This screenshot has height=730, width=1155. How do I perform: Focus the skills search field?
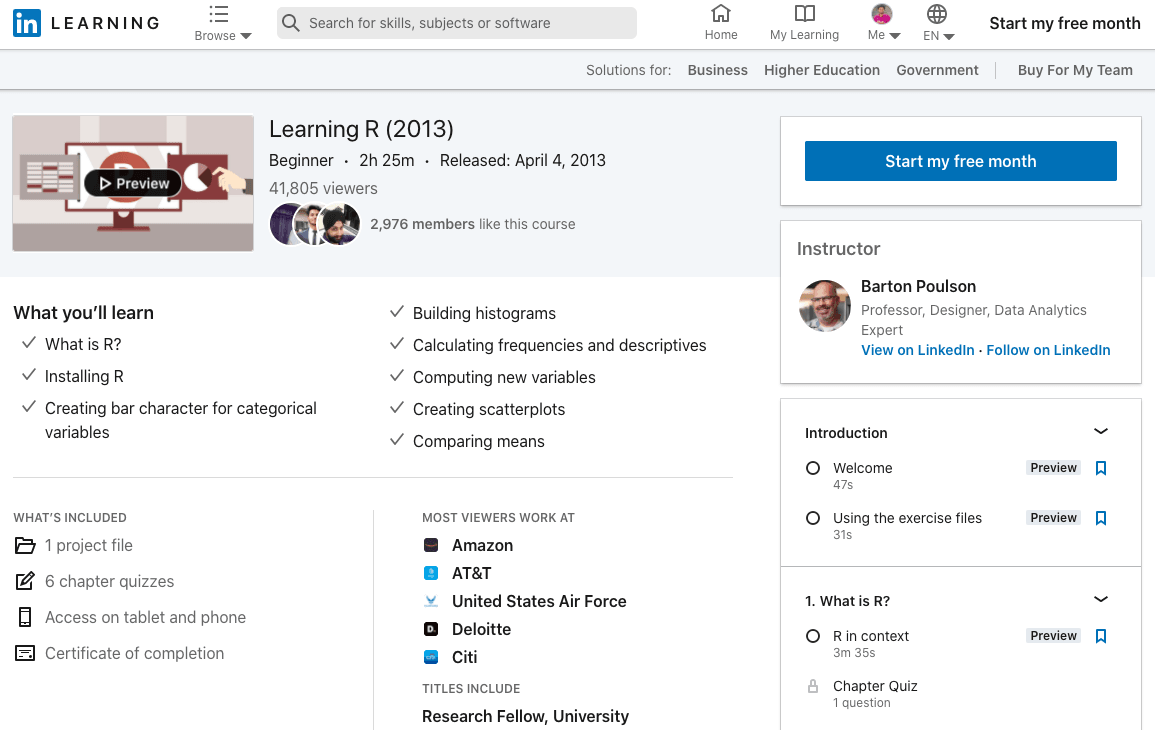pyautogui.click(x=457, y=23)
